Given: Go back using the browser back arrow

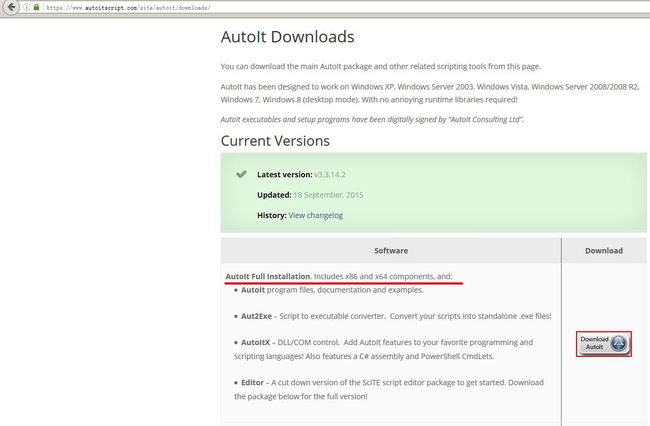Looking at the screenshot, I should (11, 7).
